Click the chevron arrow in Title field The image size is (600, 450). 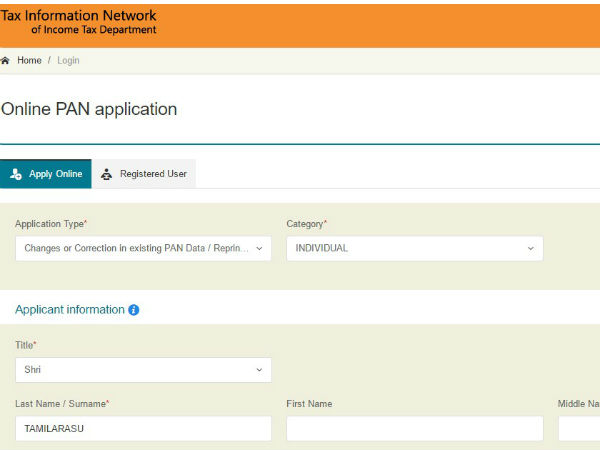[x=259, y=370]
